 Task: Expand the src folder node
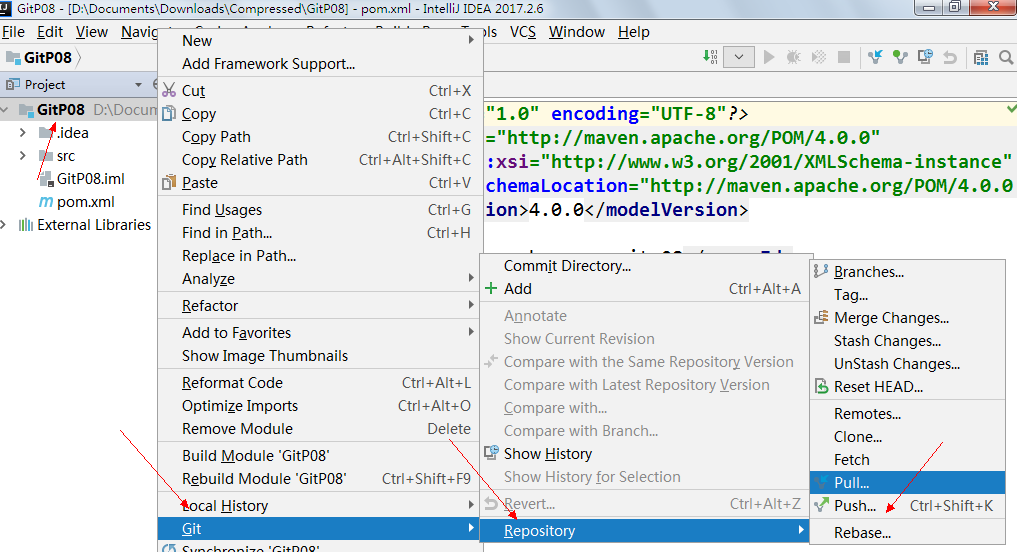tap(22, 156)
